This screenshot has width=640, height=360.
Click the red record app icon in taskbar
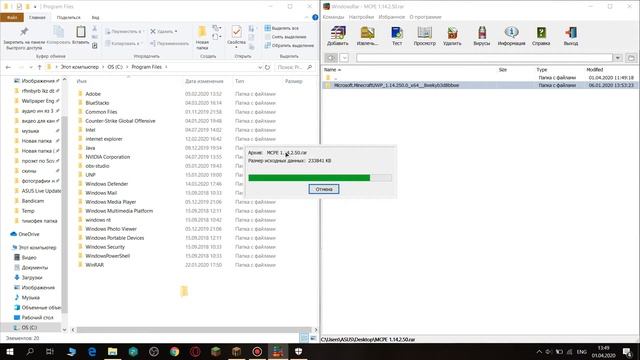coord(257,351)
